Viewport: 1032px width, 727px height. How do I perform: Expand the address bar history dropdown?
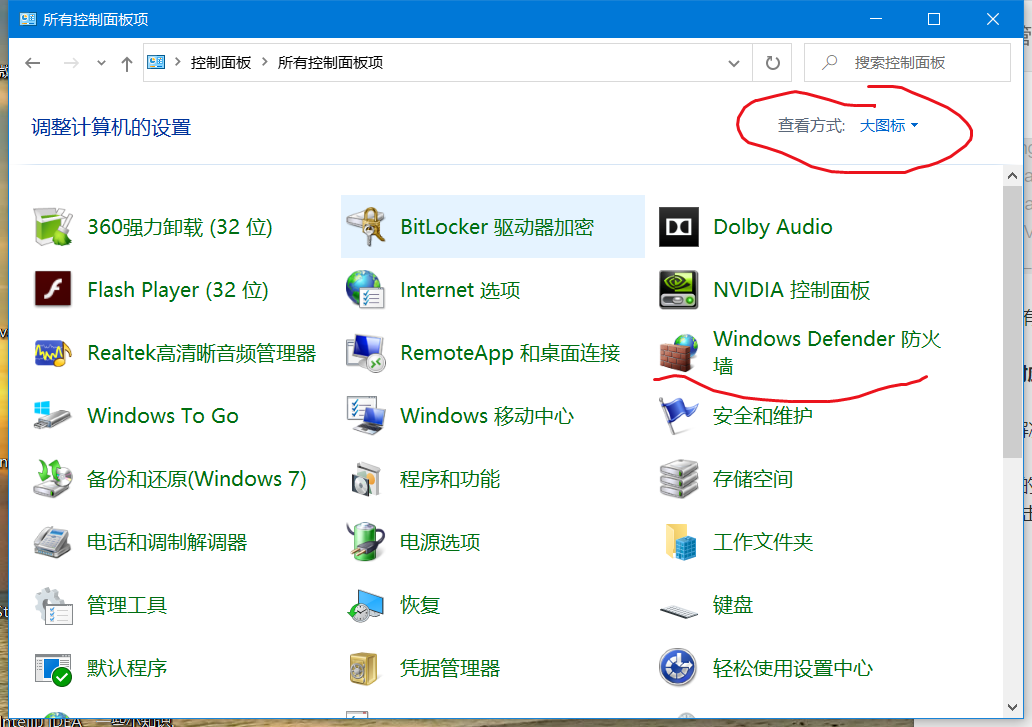[x=734, y=63]
